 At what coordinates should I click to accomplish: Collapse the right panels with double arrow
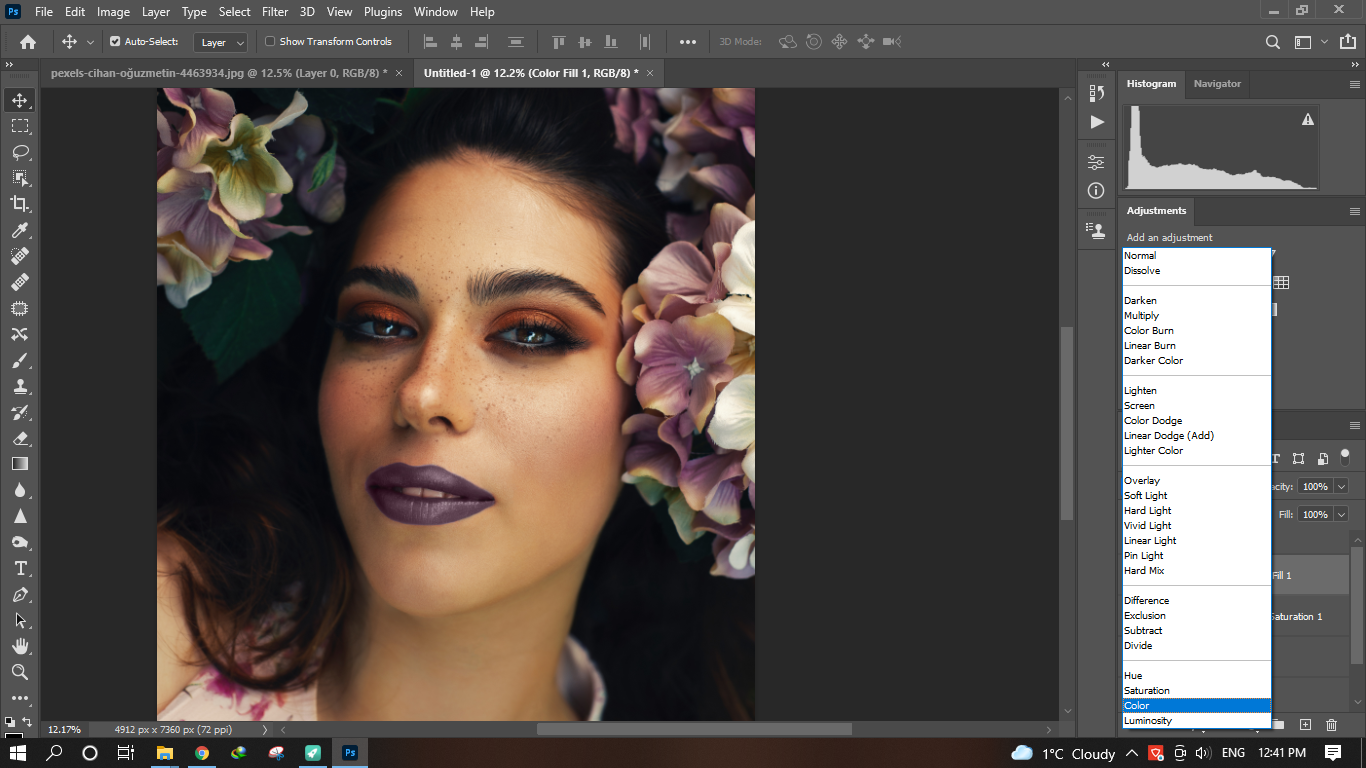point(1355,64)
